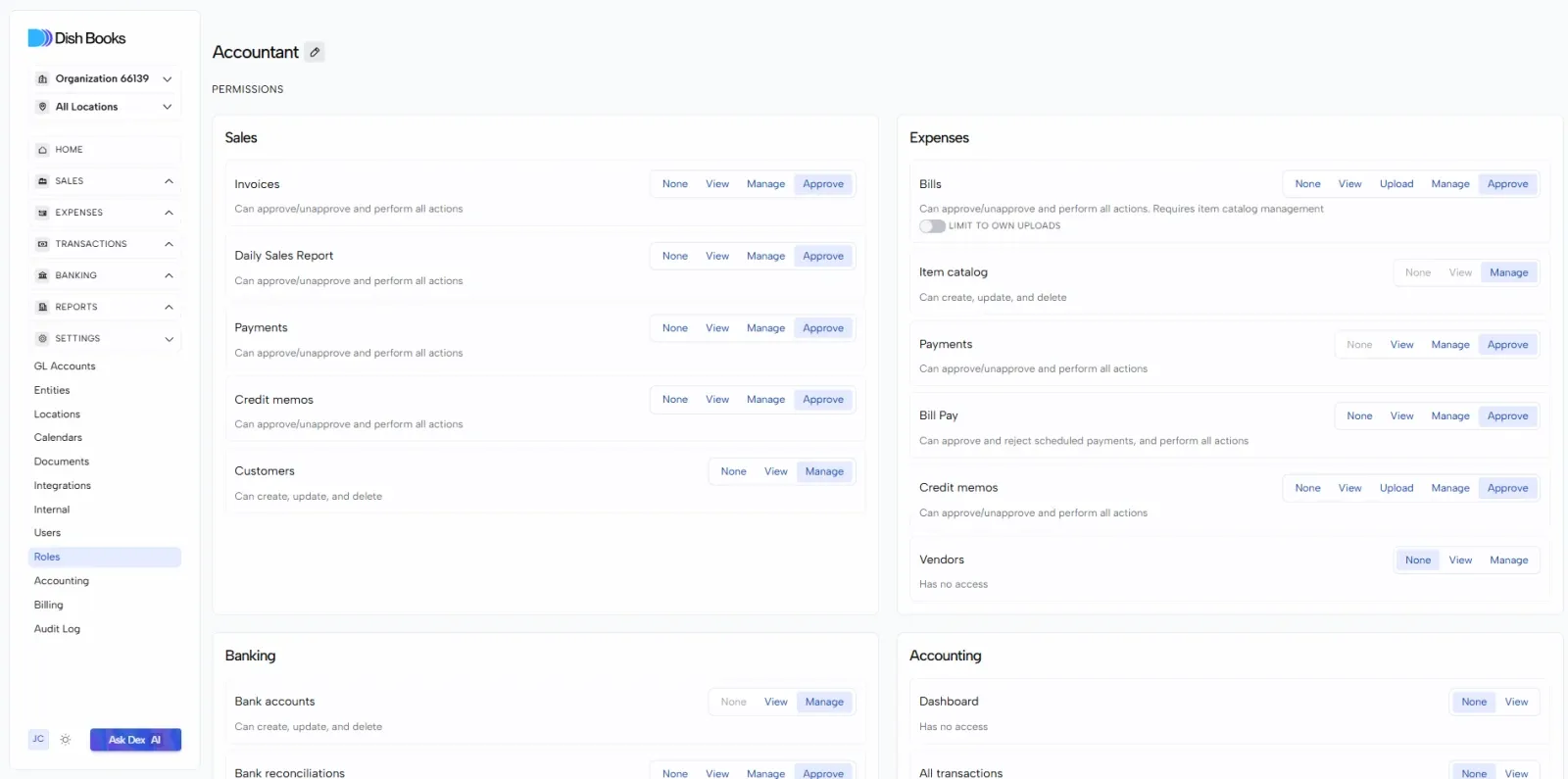This screenshot has height=779, width=1568.
Task: Collapse the Settings sidebar section chevron
Action: (169, 339)
